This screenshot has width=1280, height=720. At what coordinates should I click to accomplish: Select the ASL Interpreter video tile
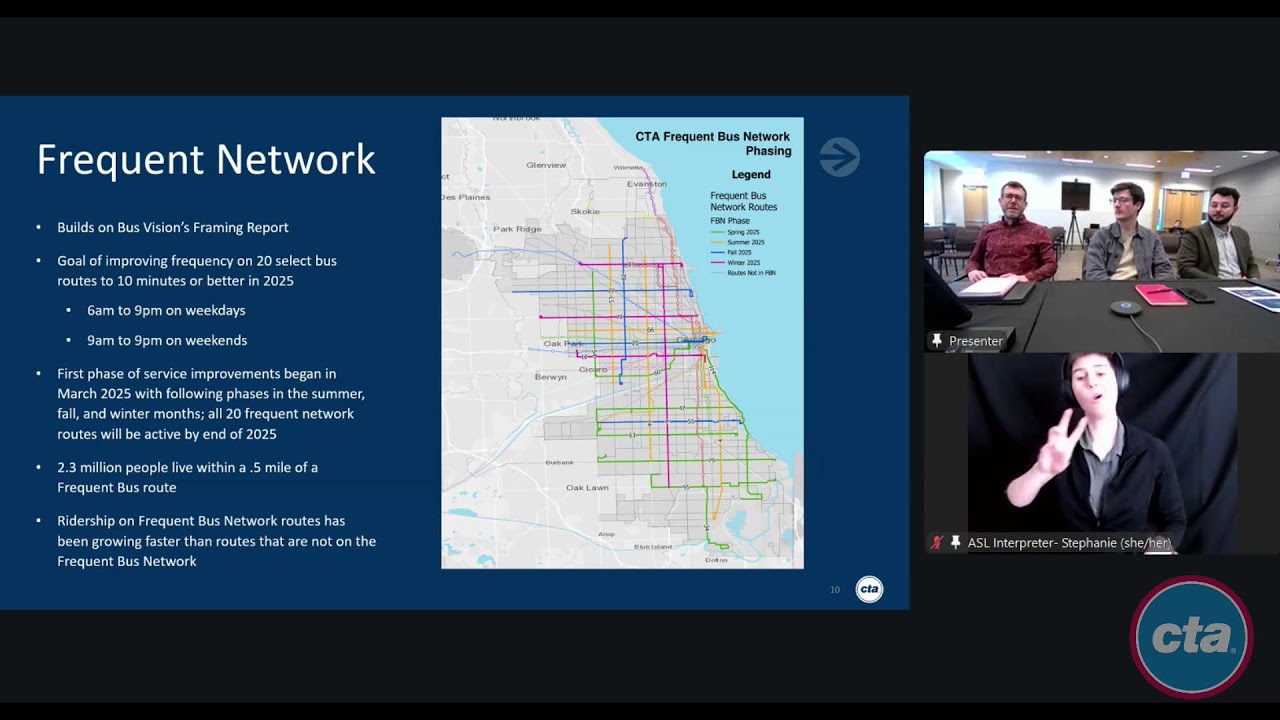click(1102, 453)
